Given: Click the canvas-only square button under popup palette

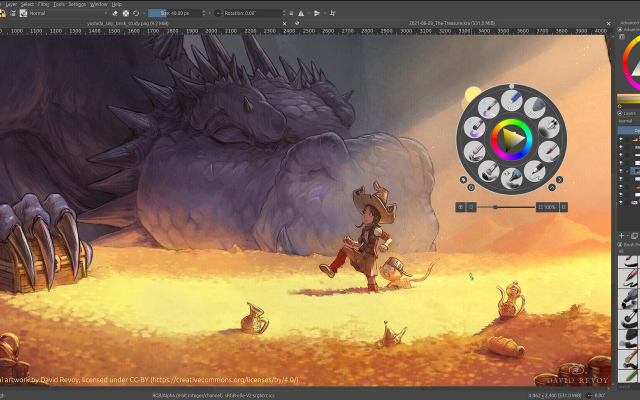Looking at the screenshot, I should pyautogui.click(x=471, y=207).
